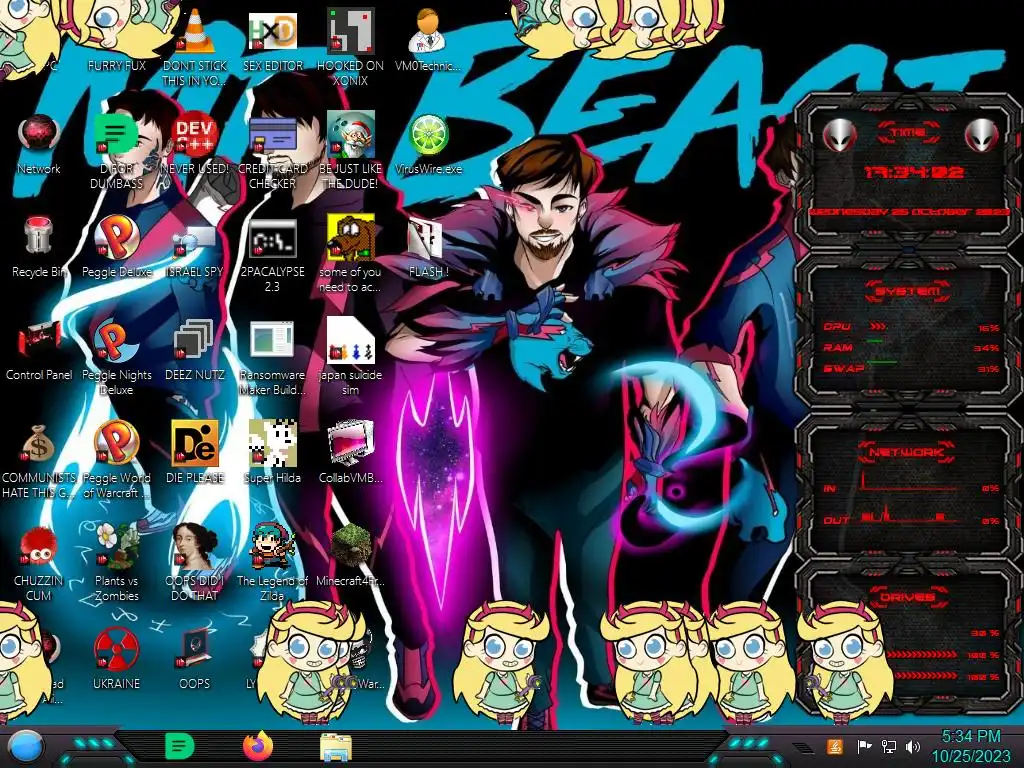Launch the CHUZZIN CUM red fuzzball icon
The height and width of the screenshot is (768, 1024).
[39, 546]
